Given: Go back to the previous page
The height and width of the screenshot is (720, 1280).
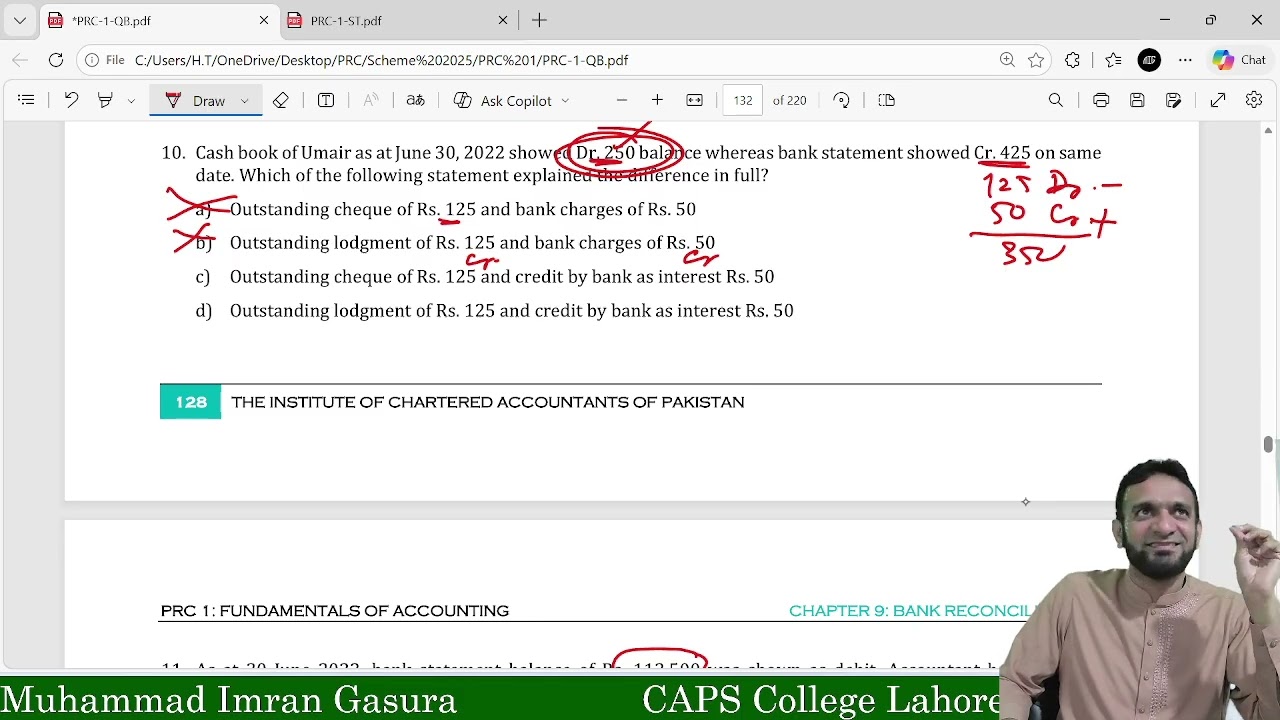Looking at the screenshot, I should click(20, 60).
